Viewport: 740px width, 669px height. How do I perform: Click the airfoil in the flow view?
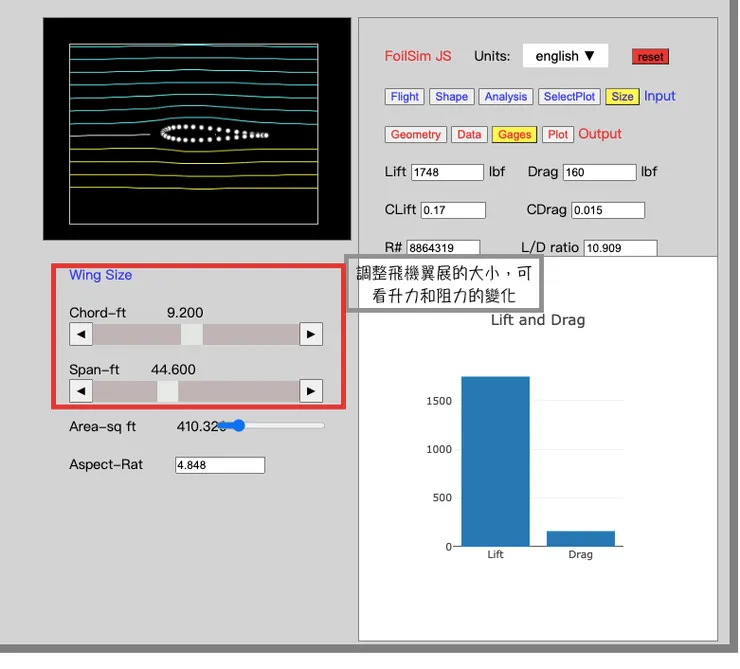[215, 134]
